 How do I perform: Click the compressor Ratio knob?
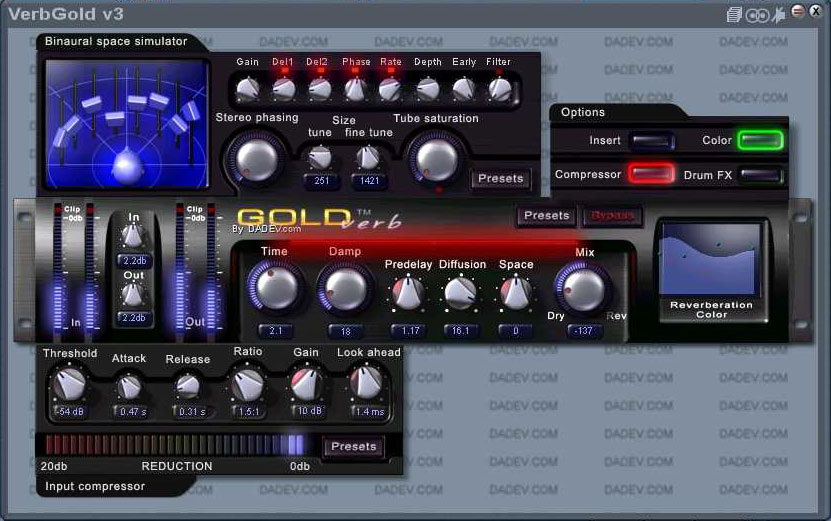click(247, 384)
